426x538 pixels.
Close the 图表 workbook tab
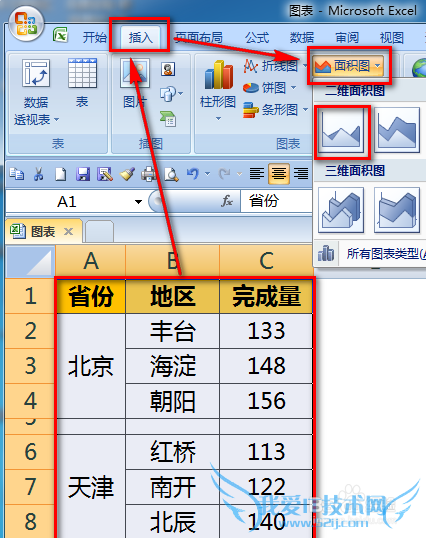point(69,232)
